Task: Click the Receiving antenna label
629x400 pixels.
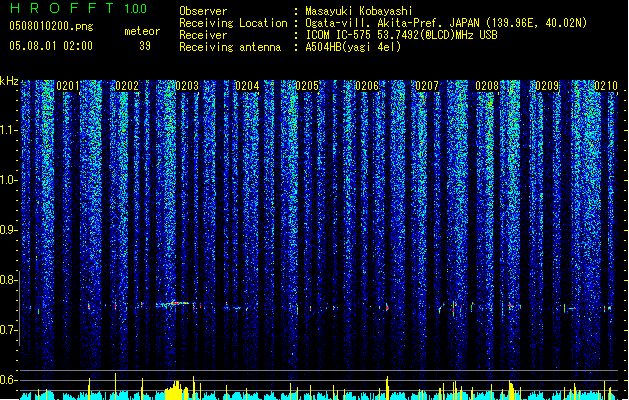Action: tap(230, 47)
